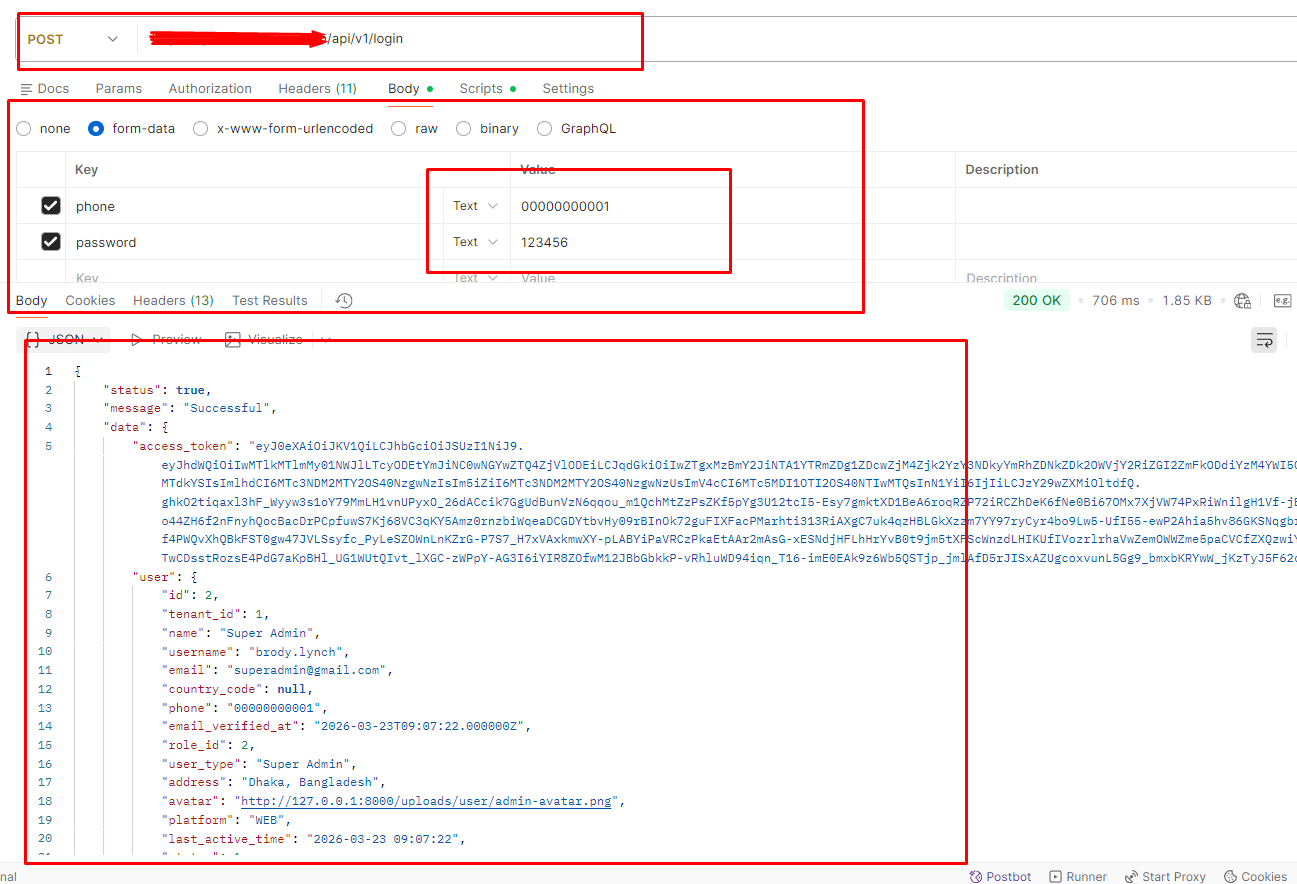
Task: Uncheck the phone parameter checkbox
Action: 51,206
